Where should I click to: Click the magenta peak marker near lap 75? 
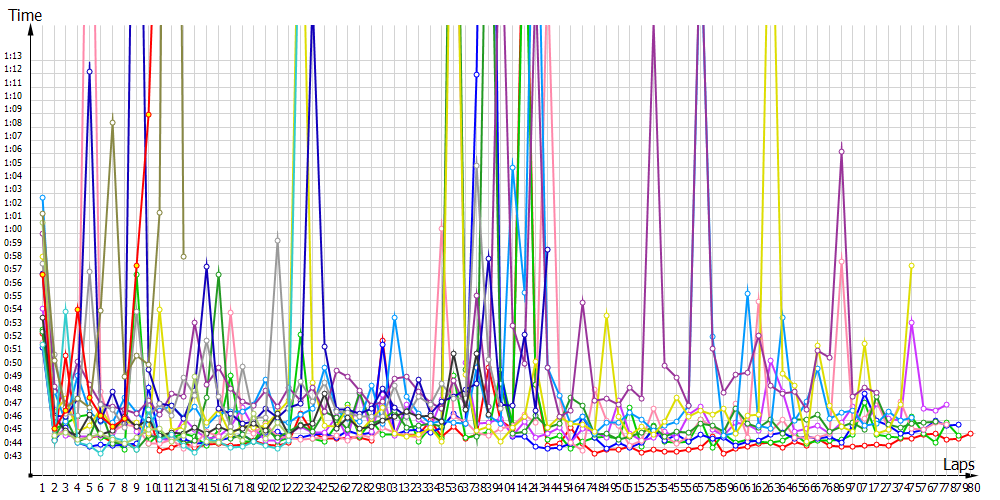[x=911, y=322]
